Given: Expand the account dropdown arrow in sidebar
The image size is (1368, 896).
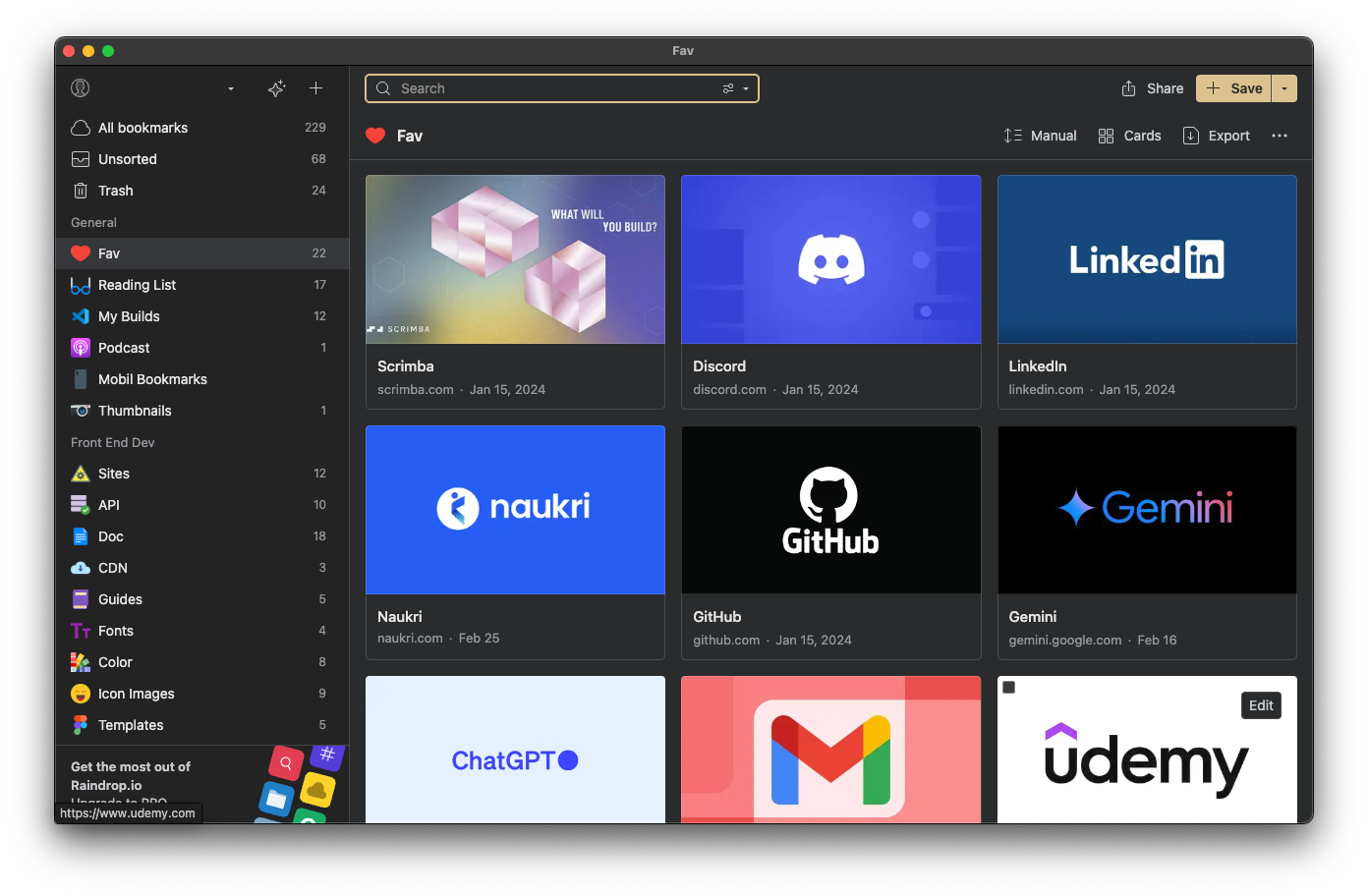Looking at the screenshot, I should (231, 88).
